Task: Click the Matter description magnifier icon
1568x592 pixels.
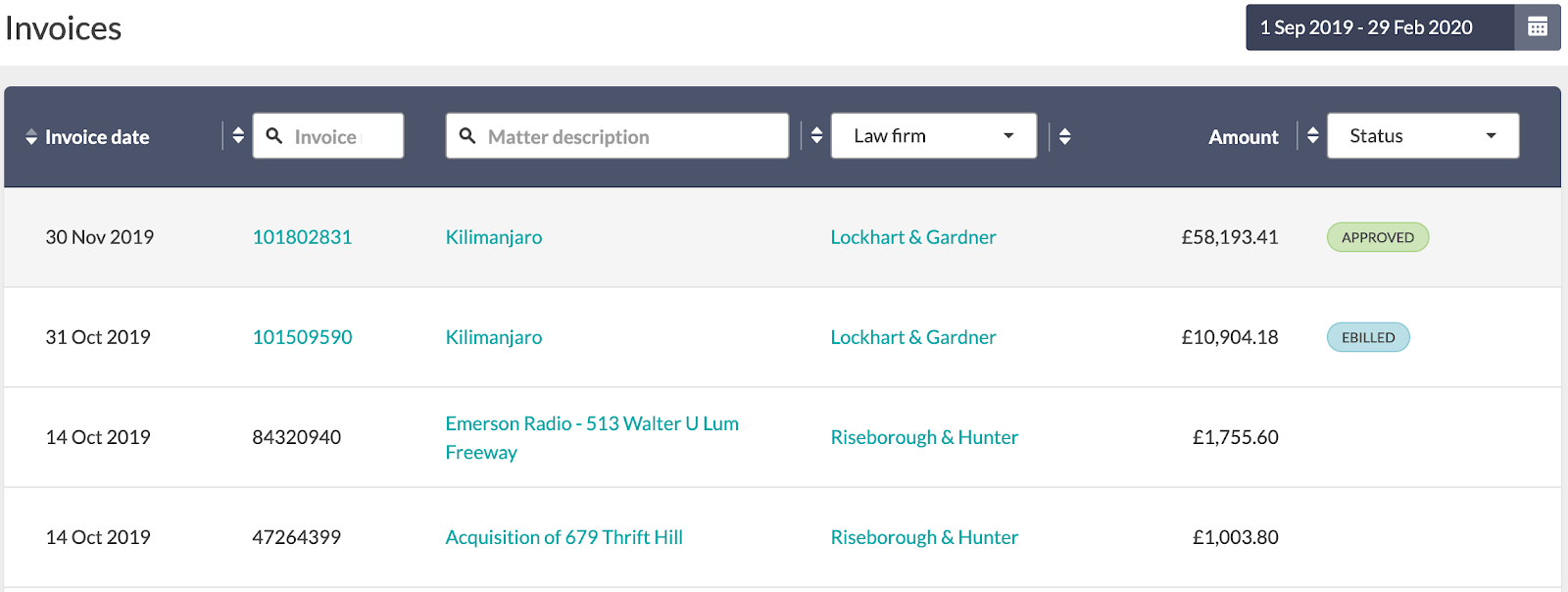Action: (467, 136)
